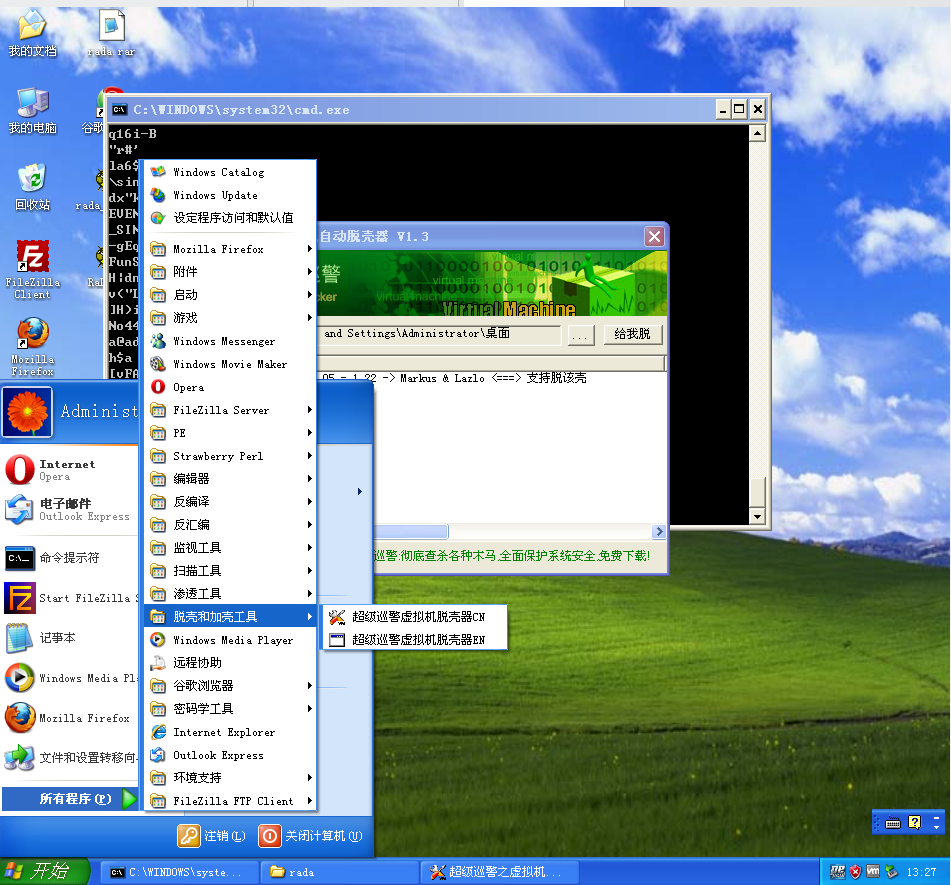This screenshot has height=885, width=951.
Task: Select 超级巡警虚拟机脱壳器EN menu entry
Action: click(x=418, y=639)
